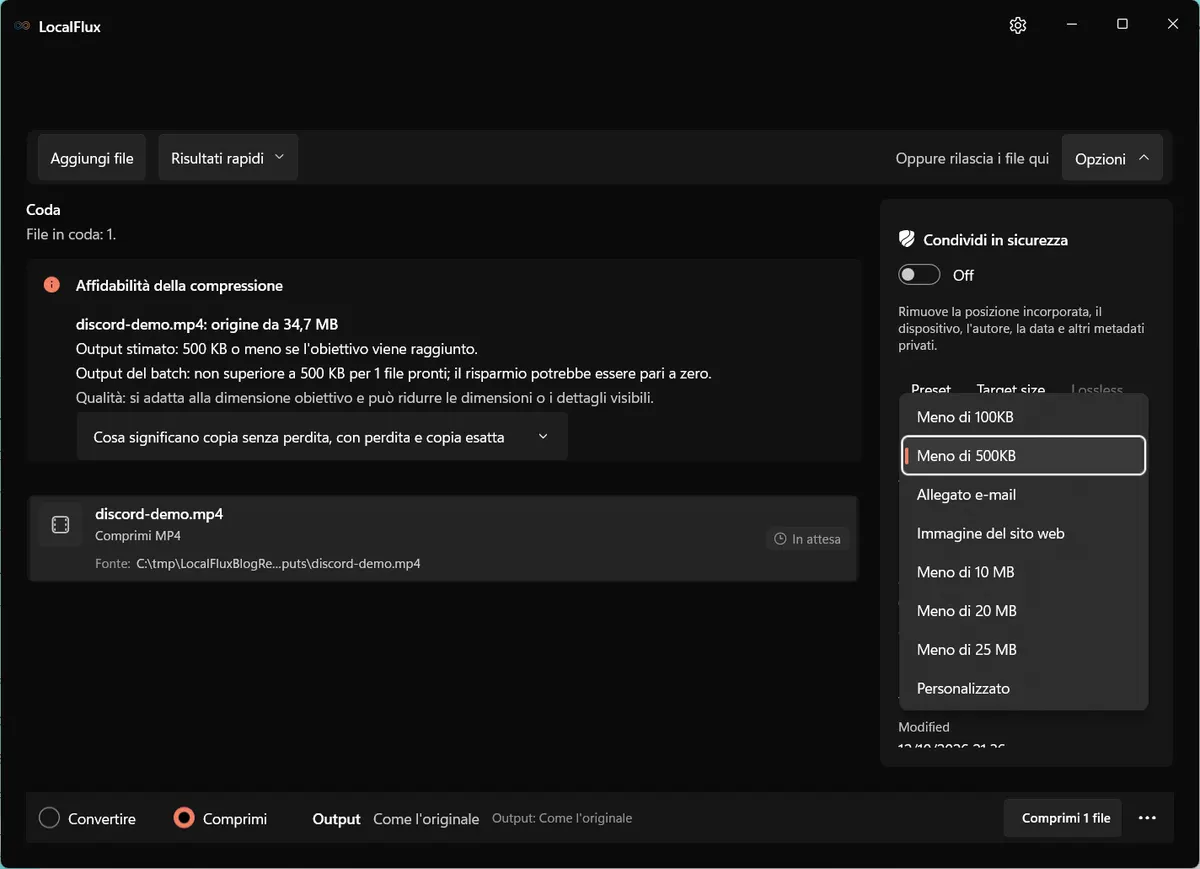Switch to the Preset tab
This screenshot has height=869, width=1200.
(931, 389)
